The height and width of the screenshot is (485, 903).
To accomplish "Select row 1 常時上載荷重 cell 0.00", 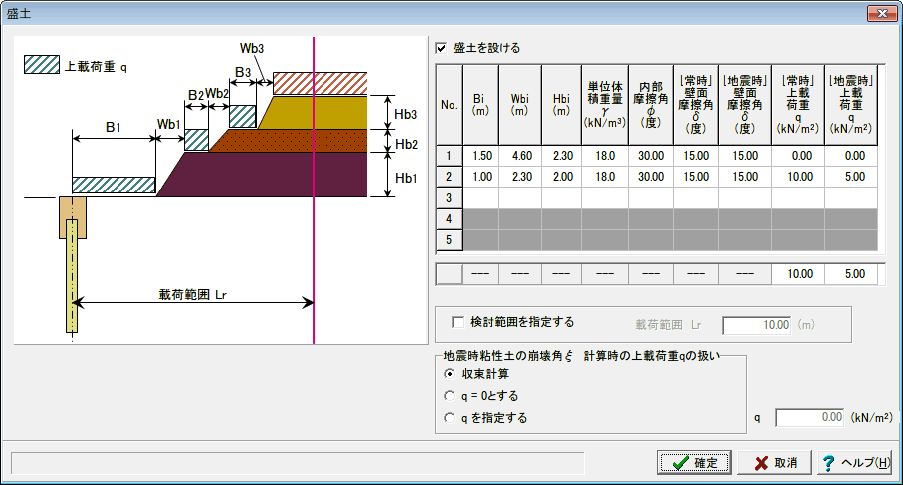I will click(798, 156).
